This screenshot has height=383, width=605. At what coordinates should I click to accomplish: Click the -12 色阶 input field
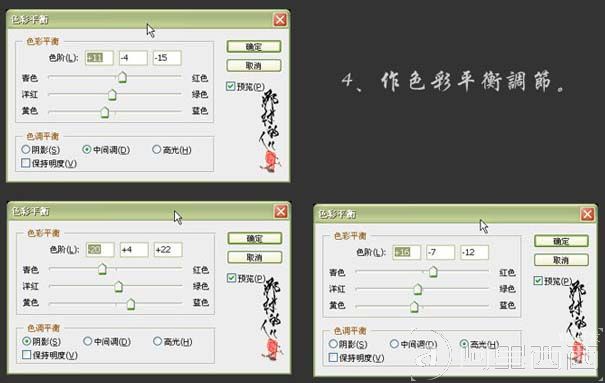[474, 252]
